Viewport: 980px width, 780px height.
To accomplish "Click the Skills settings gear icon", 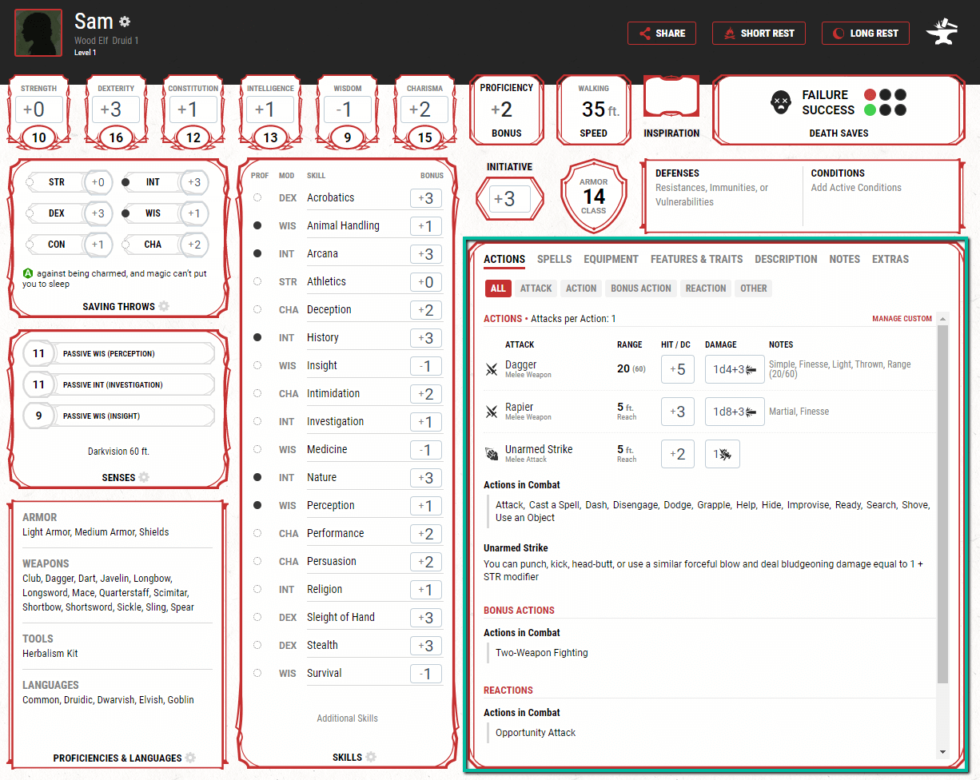I will pos(371,757).
